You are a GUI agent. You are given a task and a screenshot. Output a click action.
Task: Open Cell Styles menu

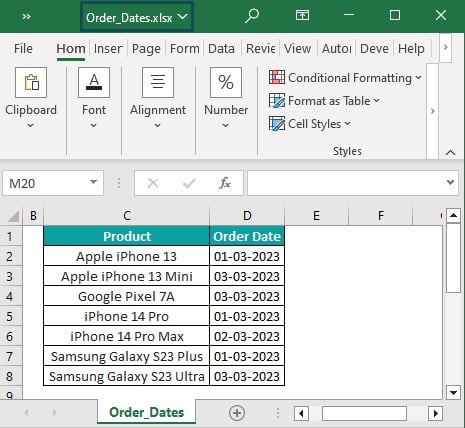coord(310,124)
